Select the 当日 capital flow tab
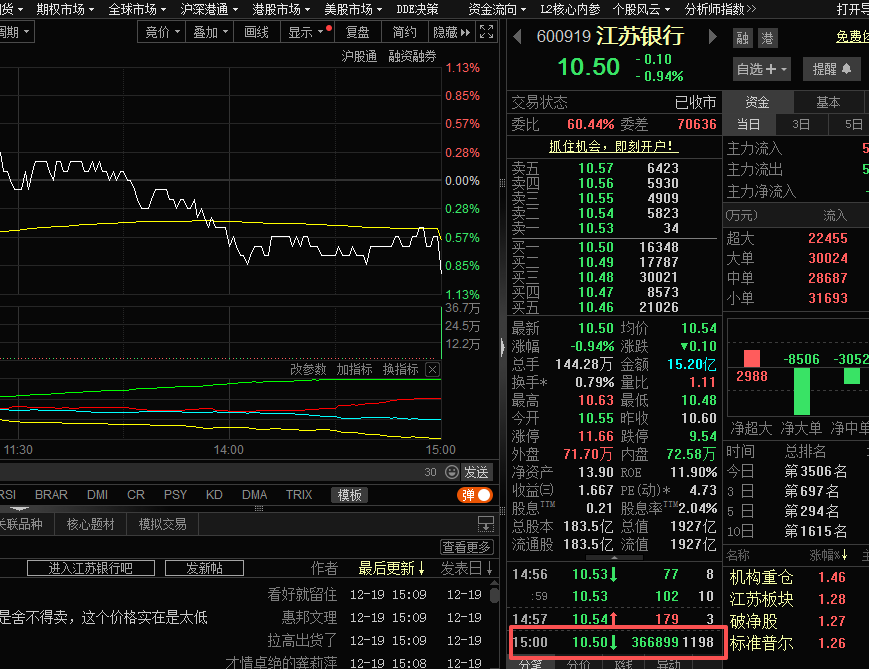 point(748,124)
